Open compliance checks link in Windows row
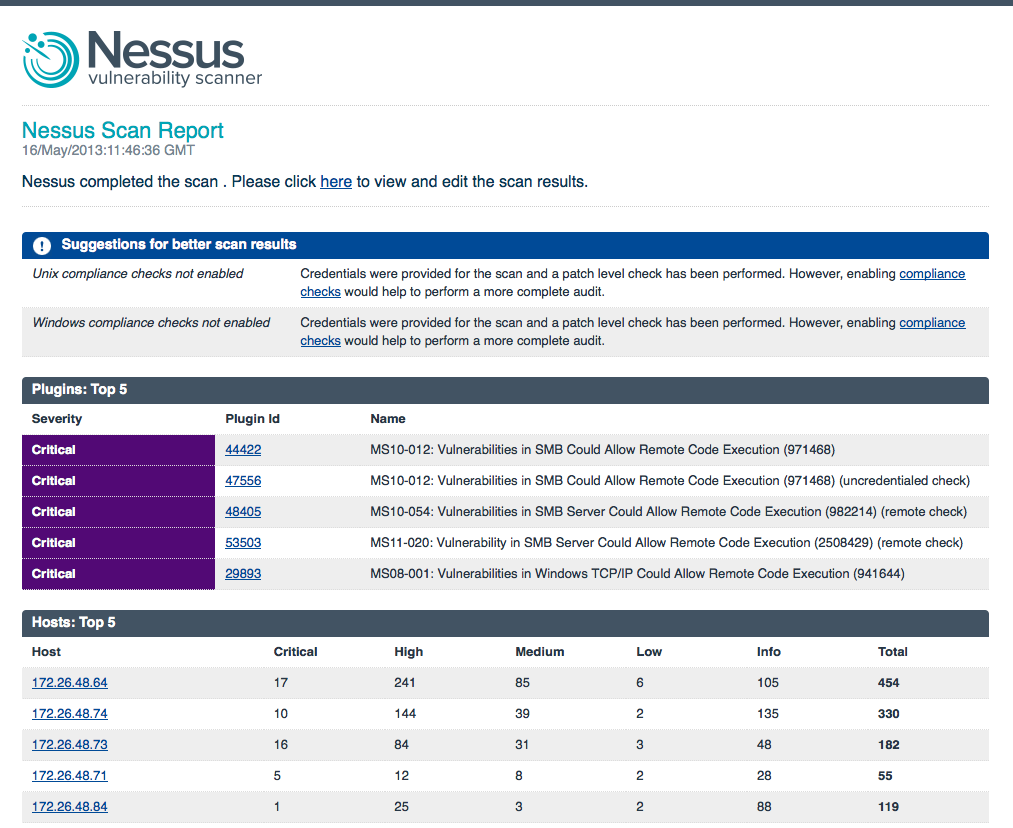This screenshot has height=828, width=1013. pyautogui.click(x=932, y=322)
